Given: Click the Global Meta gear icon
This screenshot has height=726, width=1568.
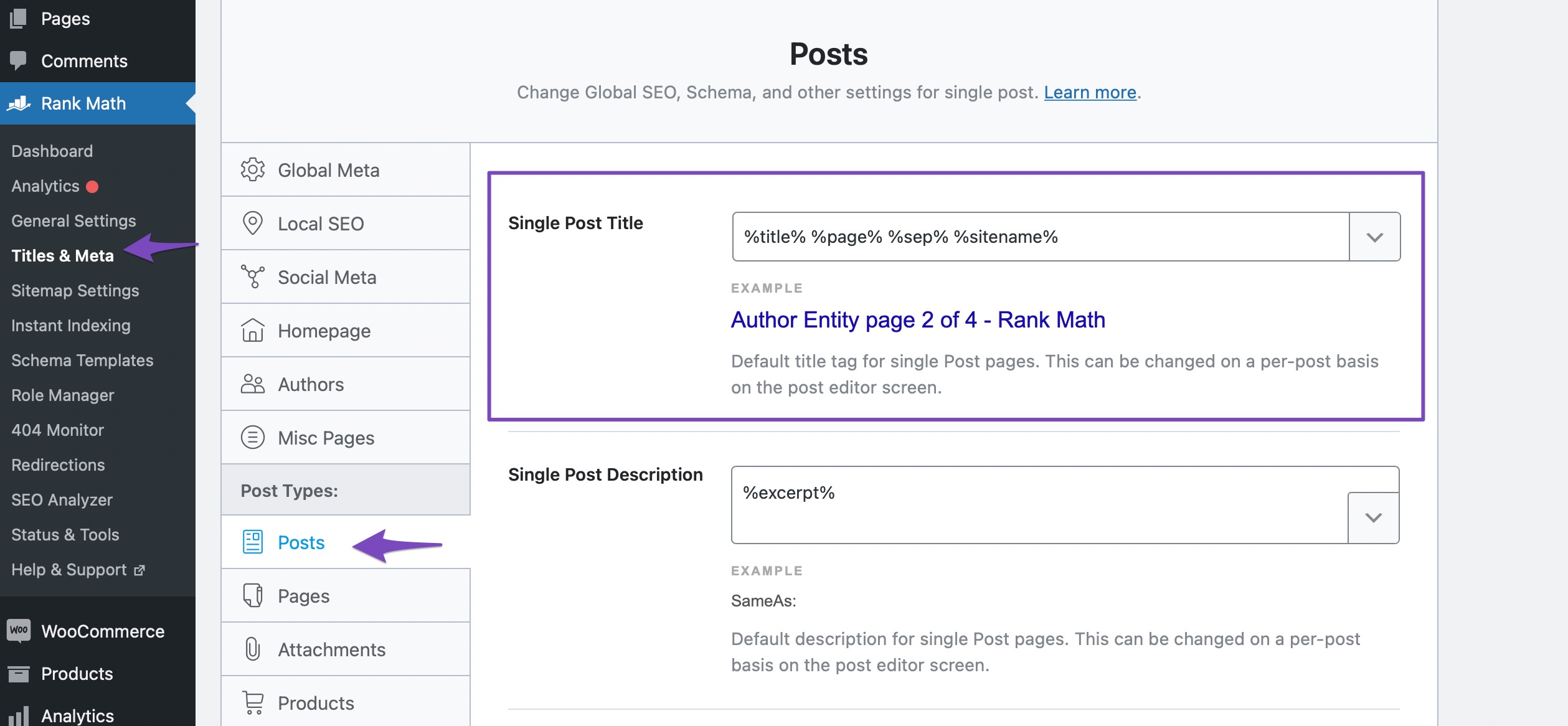Looking at the screenshot, I should [x=253, y=170].
